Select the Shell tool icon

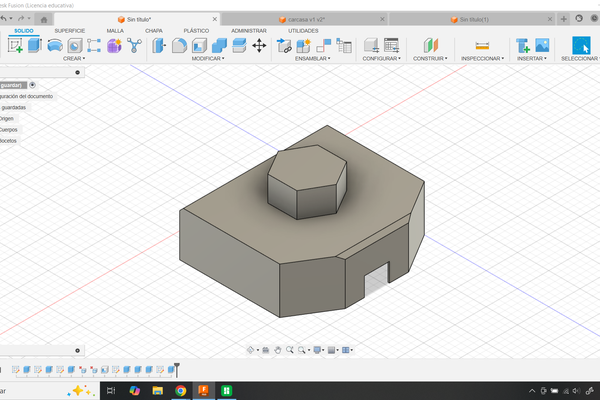pyautogui.click(x=199, y=45)
